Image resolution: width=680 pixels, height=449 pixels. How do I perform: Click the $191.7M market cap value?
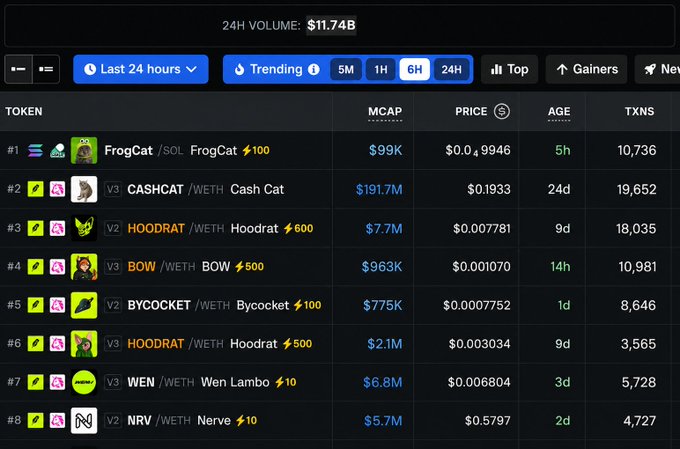coord(379,190)
